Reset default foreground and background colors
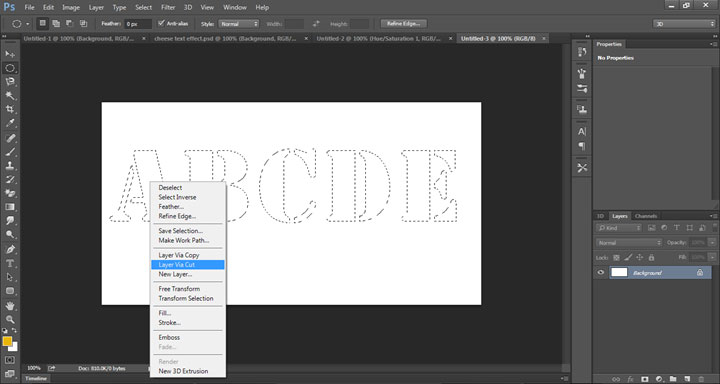 click(5, 330)
